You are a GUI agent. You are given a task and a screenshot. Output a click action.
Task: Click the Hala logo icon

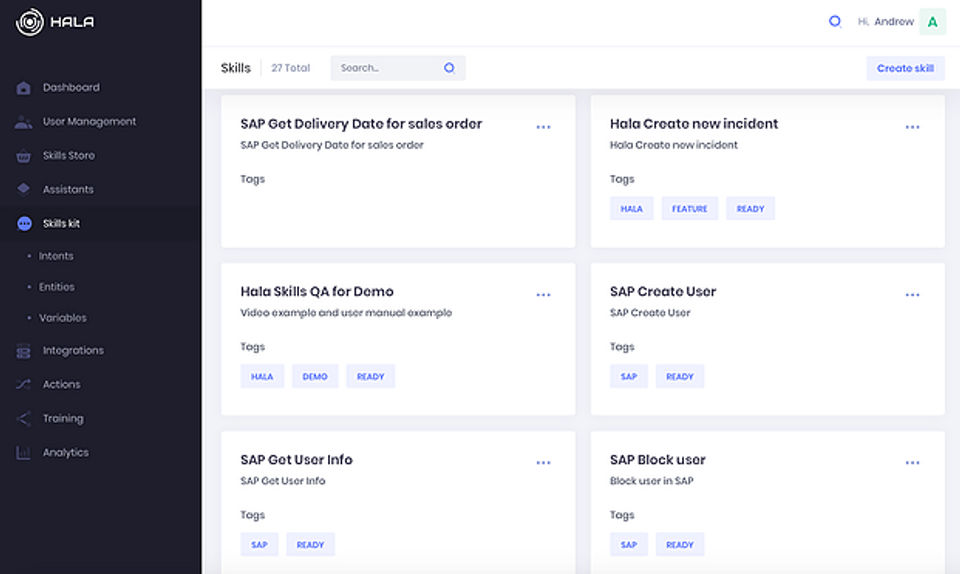29,22
